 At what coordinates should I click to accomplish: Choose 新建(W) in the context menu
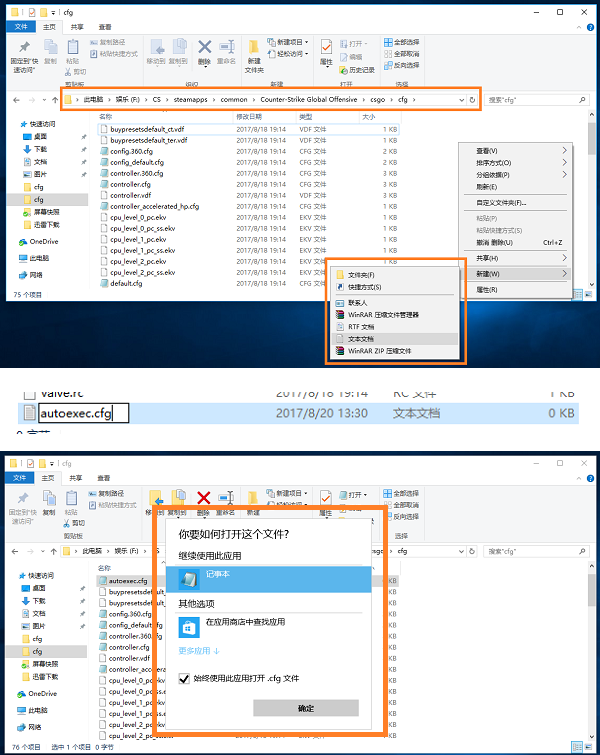(515, 273)
